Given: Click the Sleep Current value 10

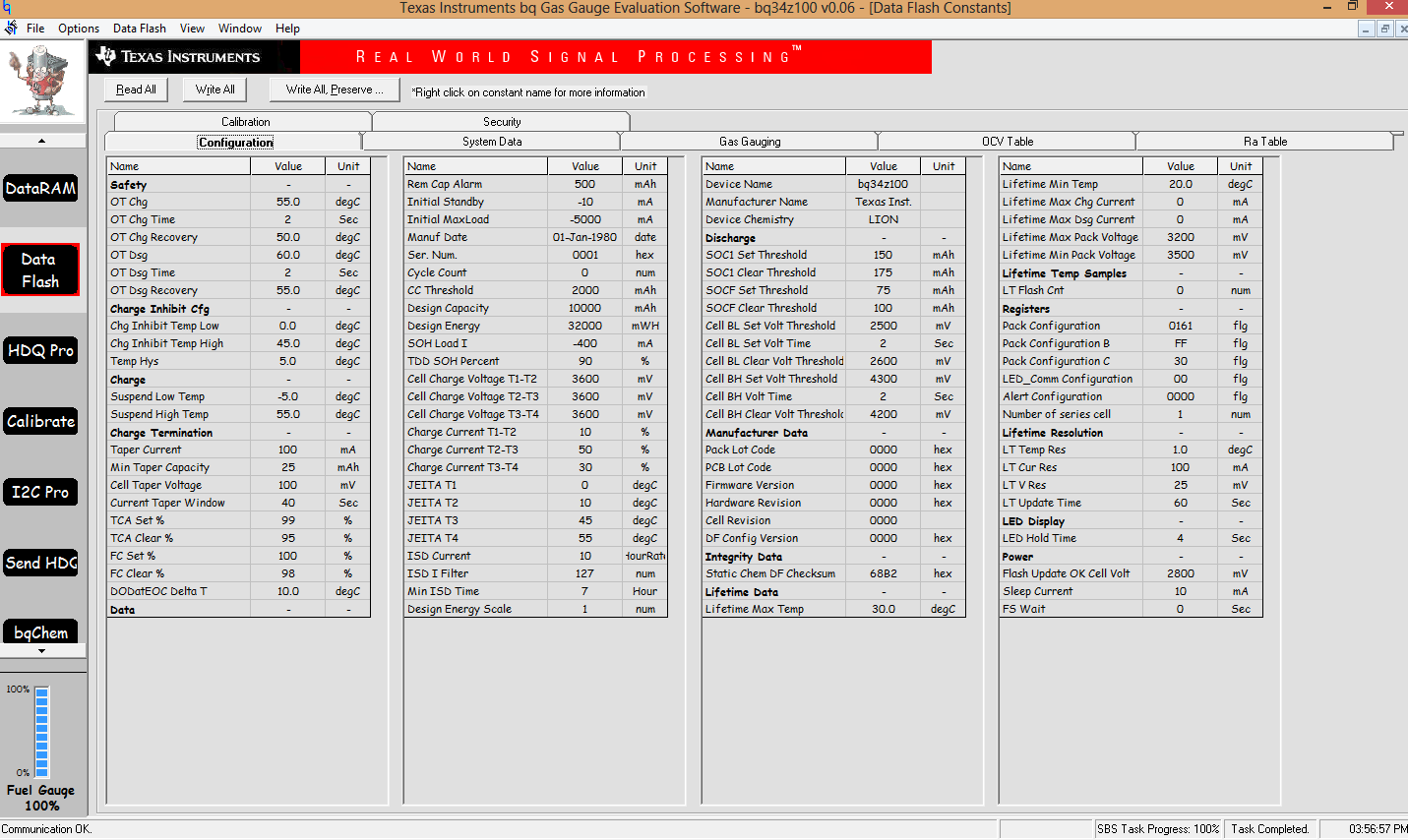Looking at the screenshot, I should tap(1181, 591).
